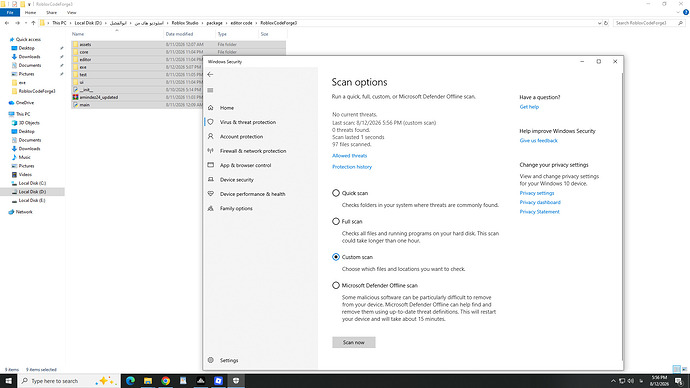
Task: Select the Microsoft Defender Offline scan option
Action: pyautogui.click(x=336, y=286)
